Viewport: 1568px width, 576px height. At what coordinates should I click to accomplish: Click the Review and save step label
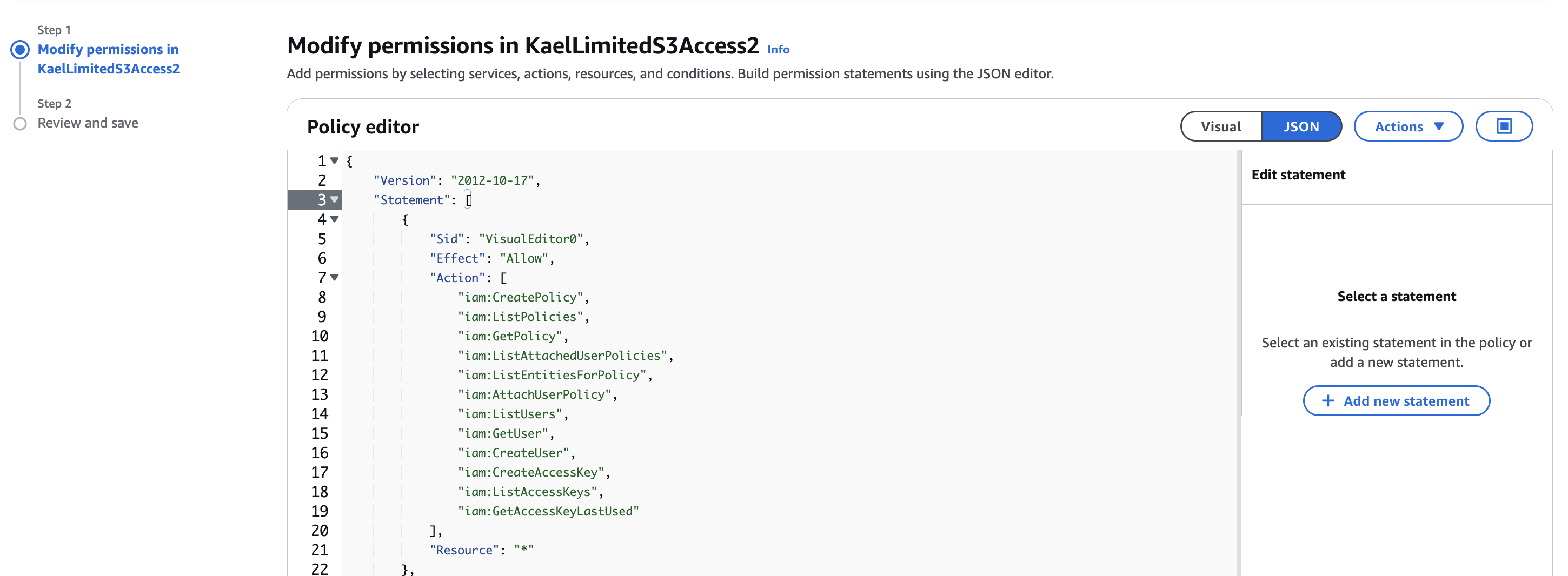(x=88, y=124)
